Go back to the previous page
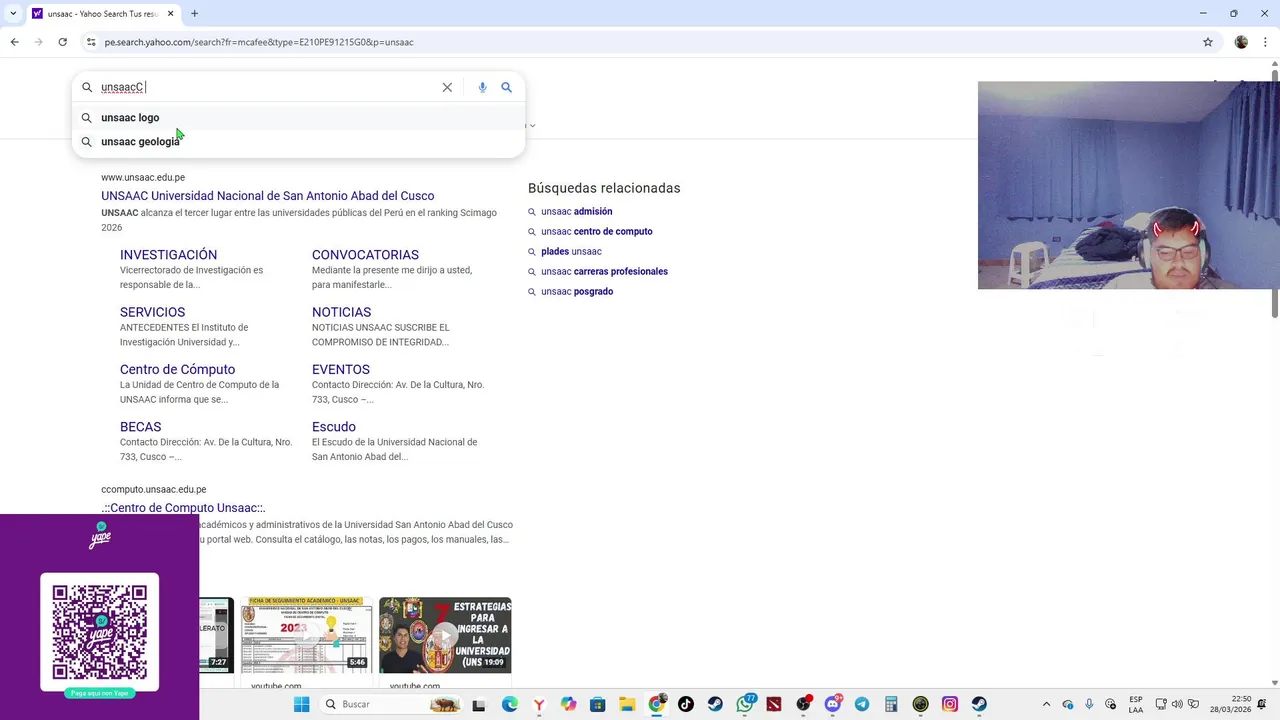The width and height of the screenshot is (1280, 720). (14, 42)
